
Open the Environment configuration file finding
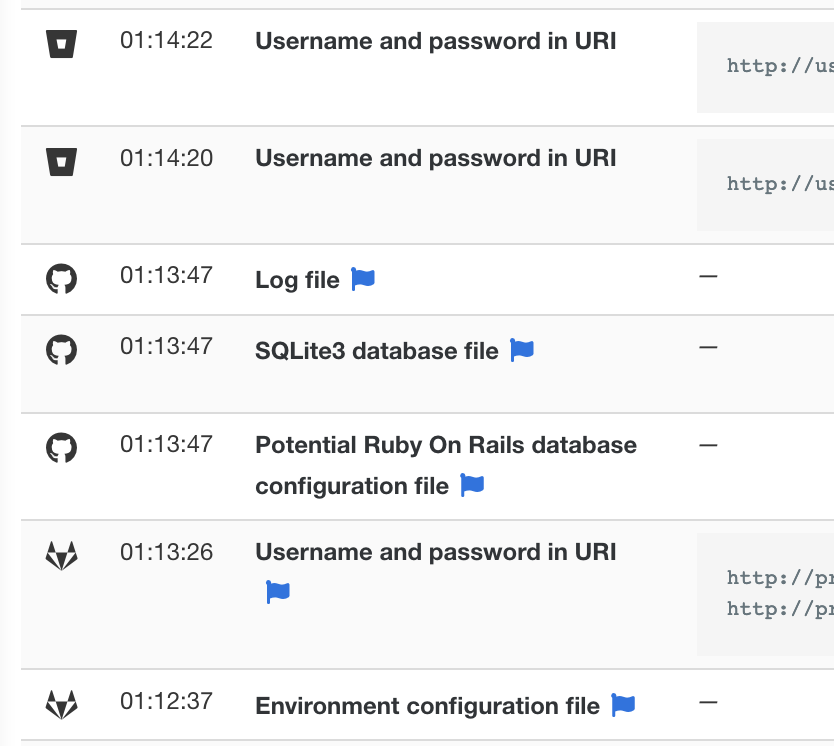click(427, 706)
